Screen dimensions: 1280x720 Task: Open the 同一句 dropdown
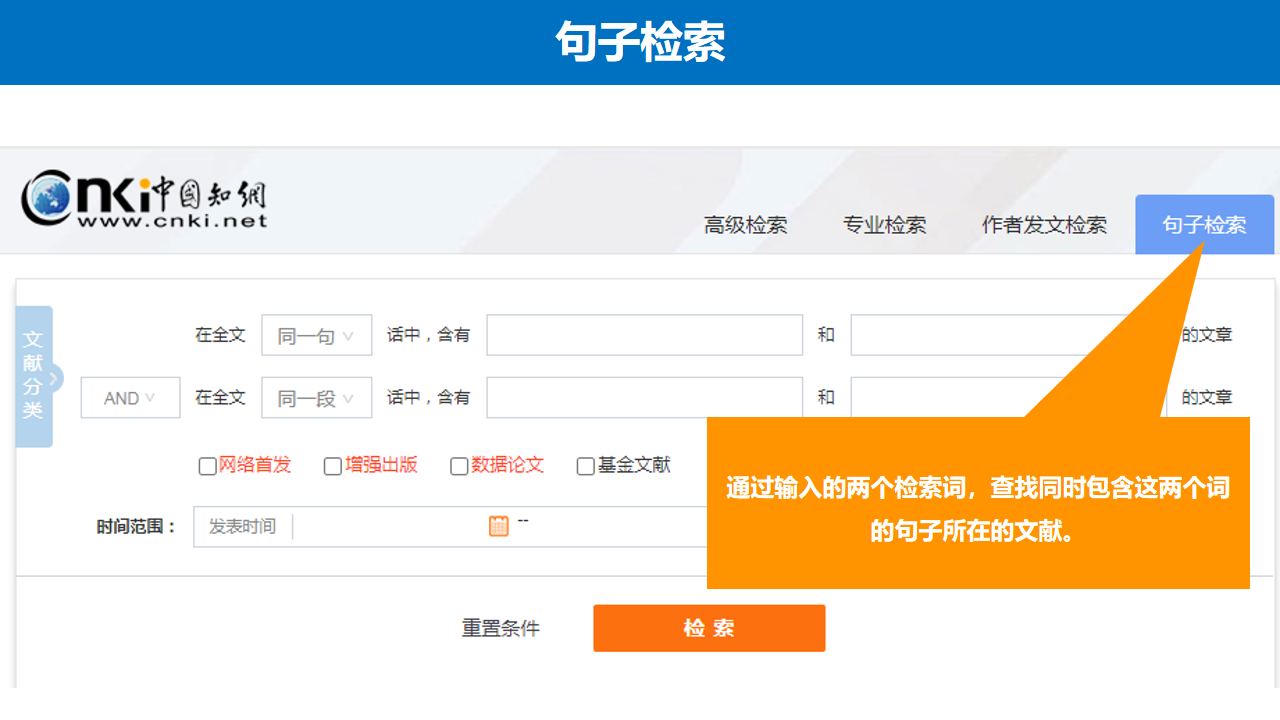click(316, 336)
